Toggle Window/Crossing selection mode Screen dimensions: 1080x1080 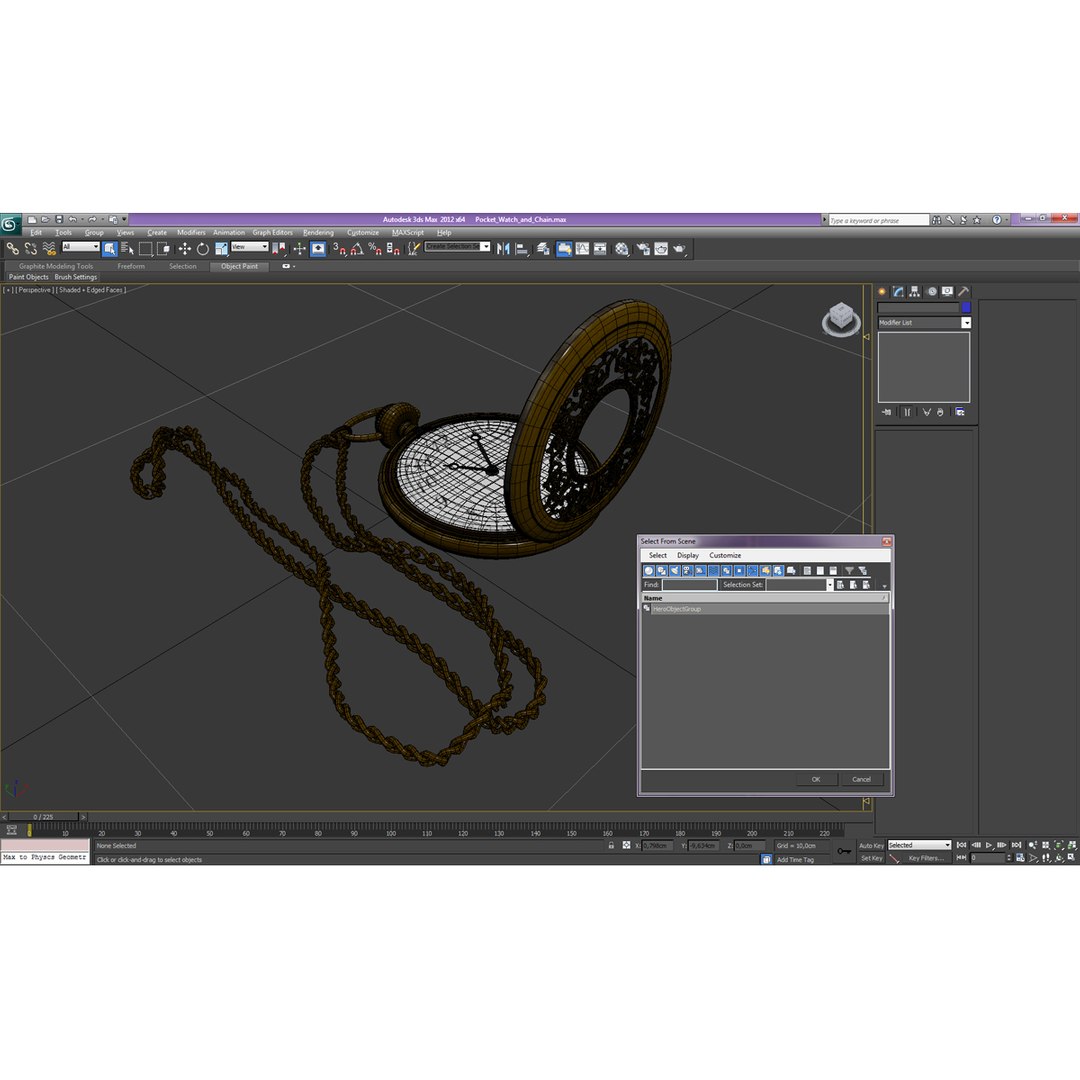coord(163,249)
